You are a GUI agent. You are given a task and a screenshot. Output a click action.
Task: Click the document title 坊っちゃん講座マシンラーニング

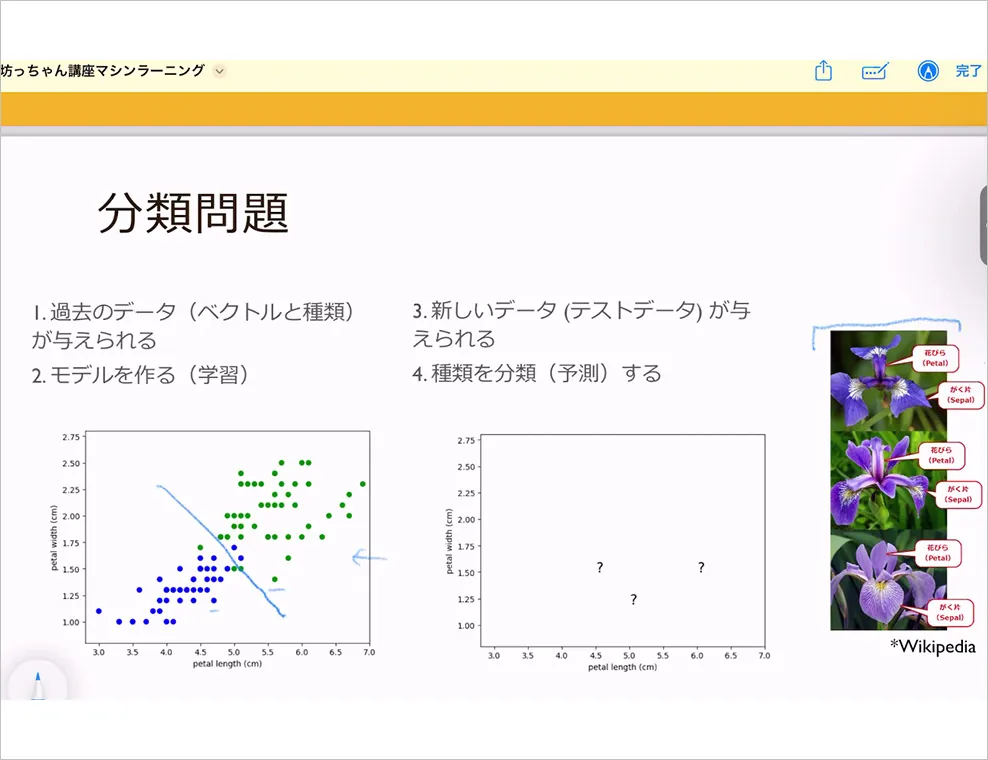coord(103,71)
